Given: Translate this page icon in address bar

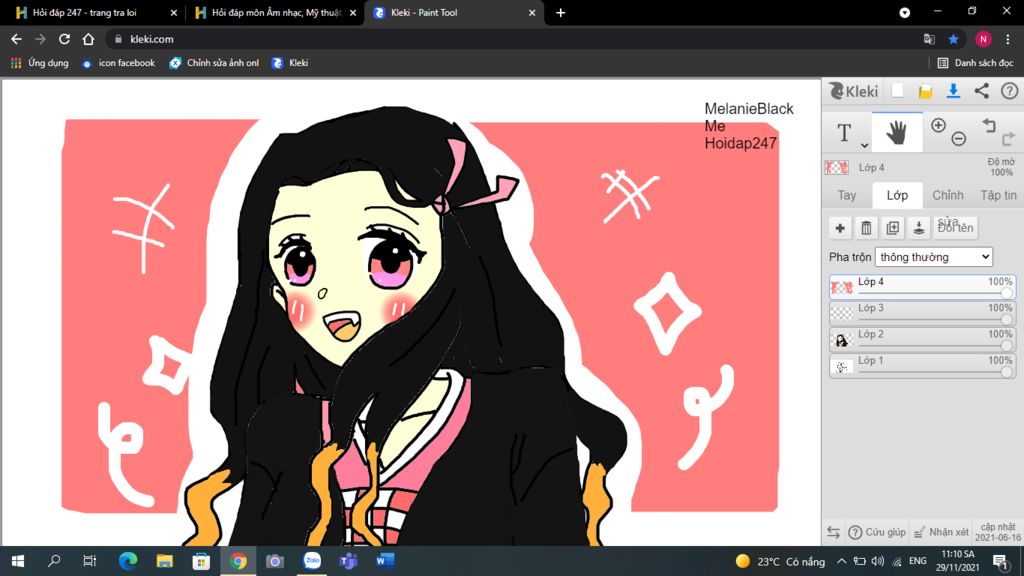Looking at the screenshot, I should (929, 39).
